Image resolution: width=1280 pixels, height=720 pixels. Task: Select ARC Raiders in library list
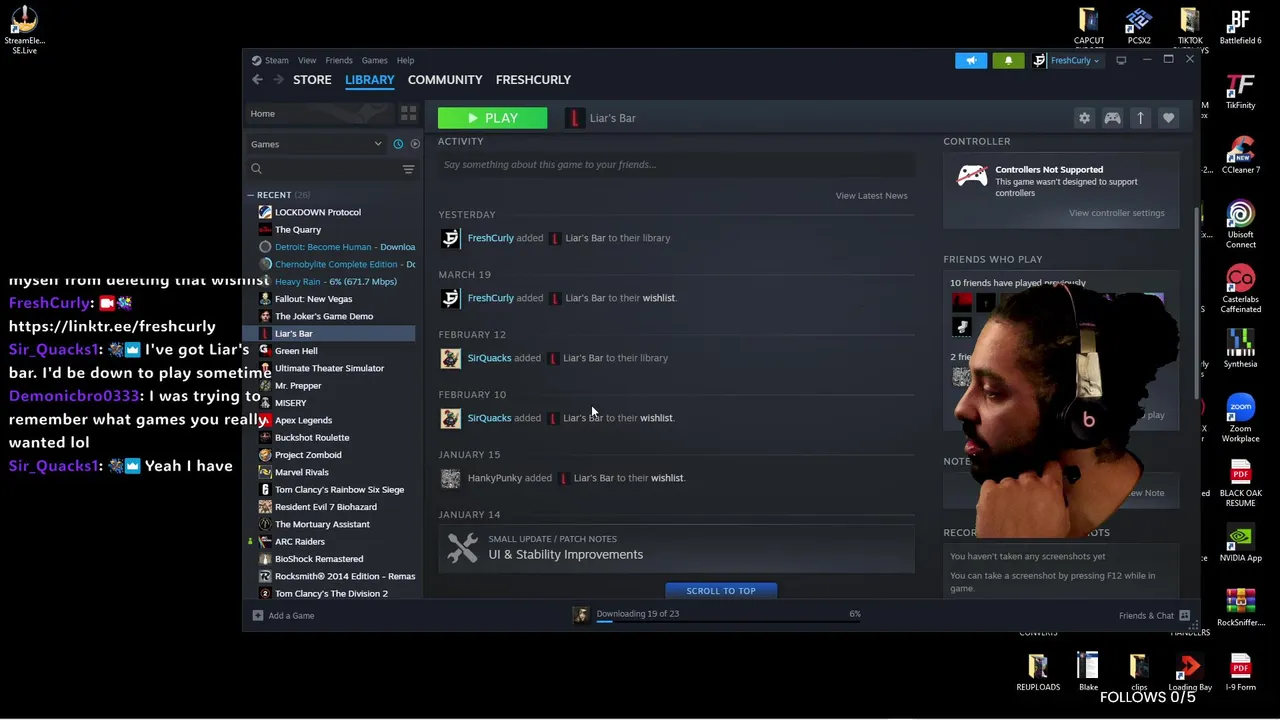coord(299,542)
